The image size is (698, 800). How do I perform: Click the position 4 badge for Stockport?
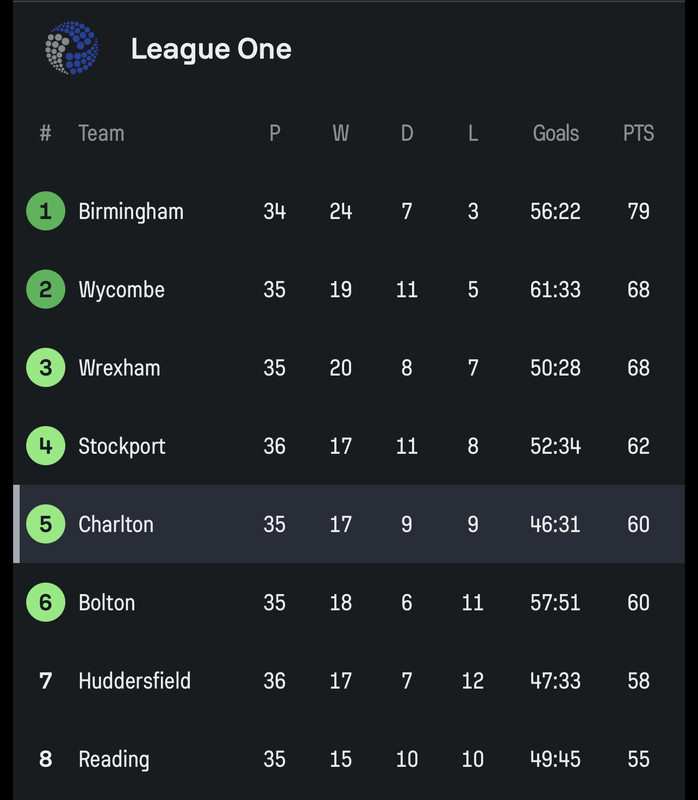[x=45, y=446]
